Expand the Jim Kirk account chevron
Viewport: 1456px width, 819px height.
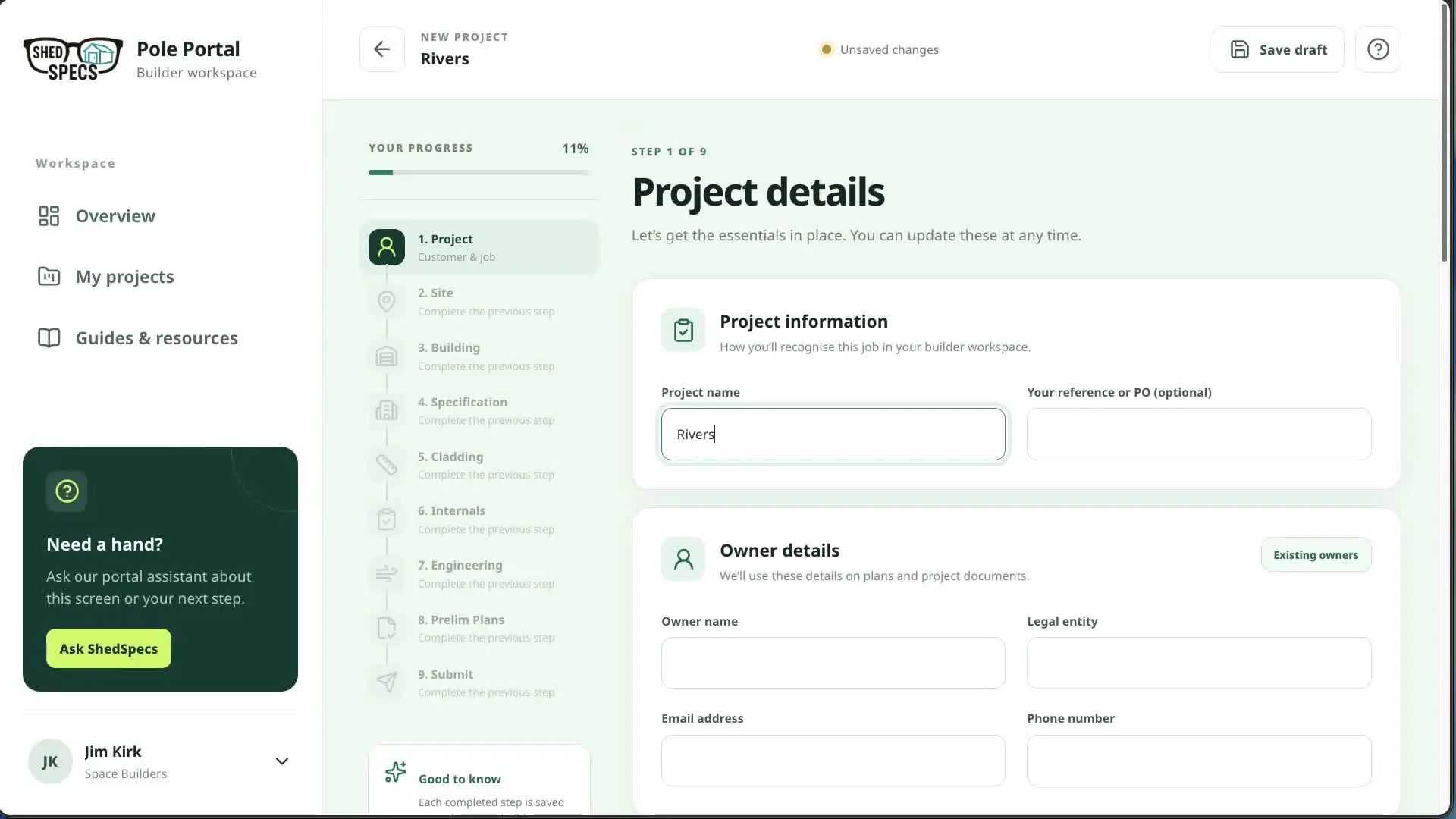281,761
